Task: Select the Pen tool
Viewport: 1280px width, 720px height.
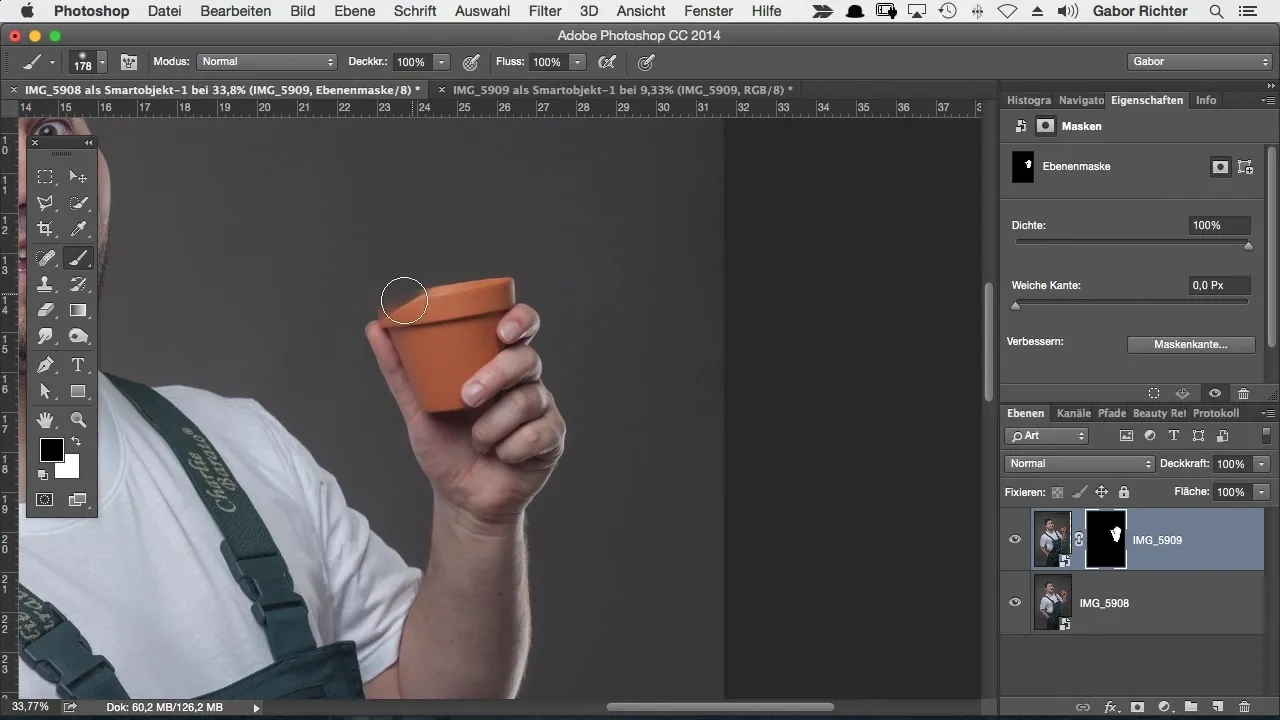Action: 45,365
